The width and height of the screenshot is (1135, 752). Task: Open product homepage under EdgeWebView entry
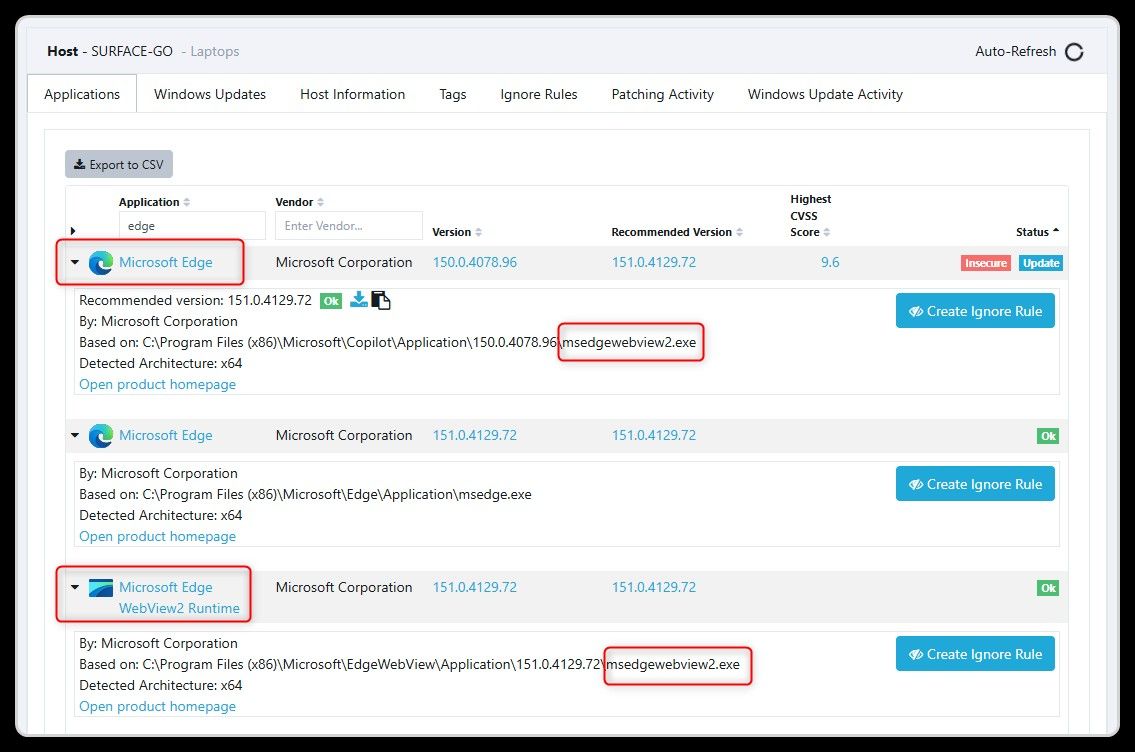pyautogui.click(x=157, y=706)
